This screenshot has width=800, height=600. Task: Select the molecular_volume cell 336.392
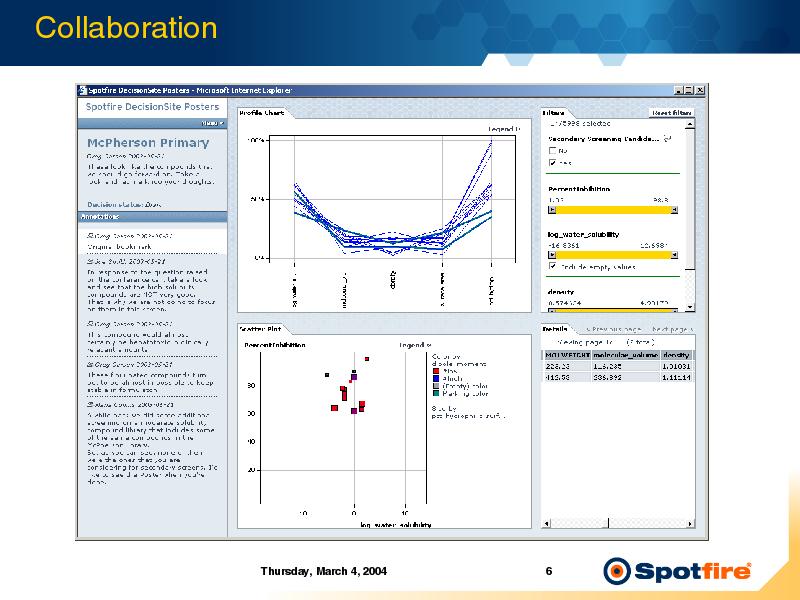tap(626, 377)
